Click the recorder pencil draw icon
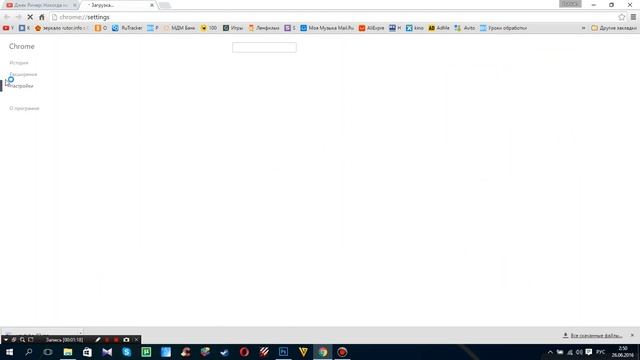Viewport: 640px width, 360px height. coord(98,340)
